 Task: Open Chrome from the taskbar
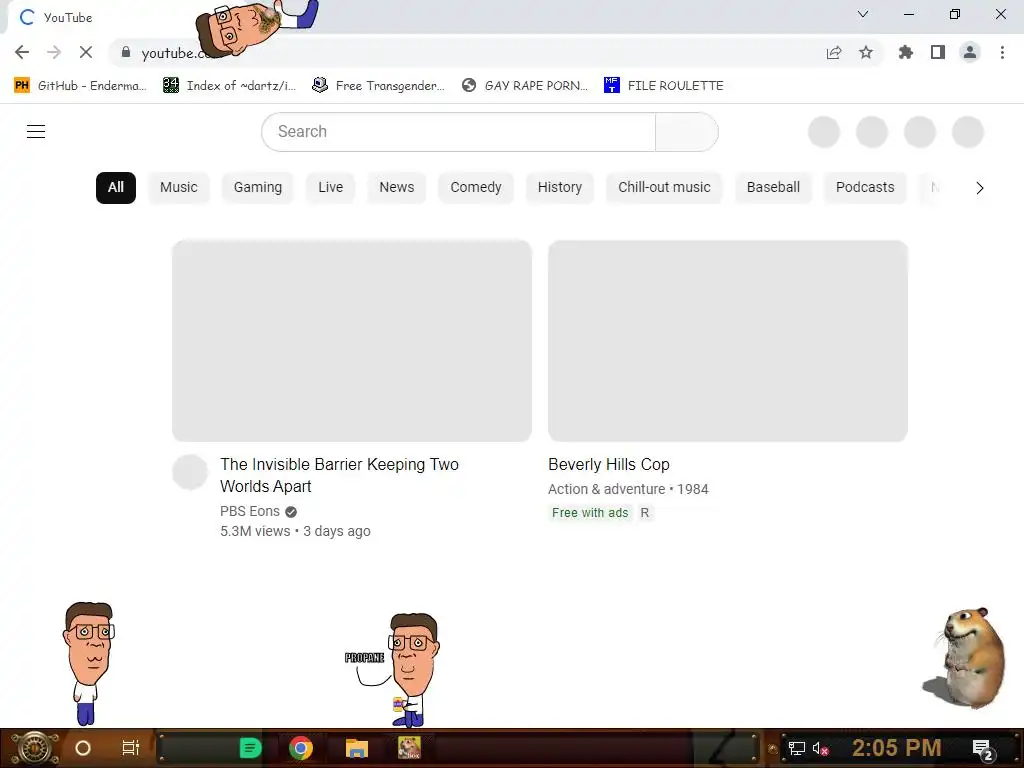point(300,748)
